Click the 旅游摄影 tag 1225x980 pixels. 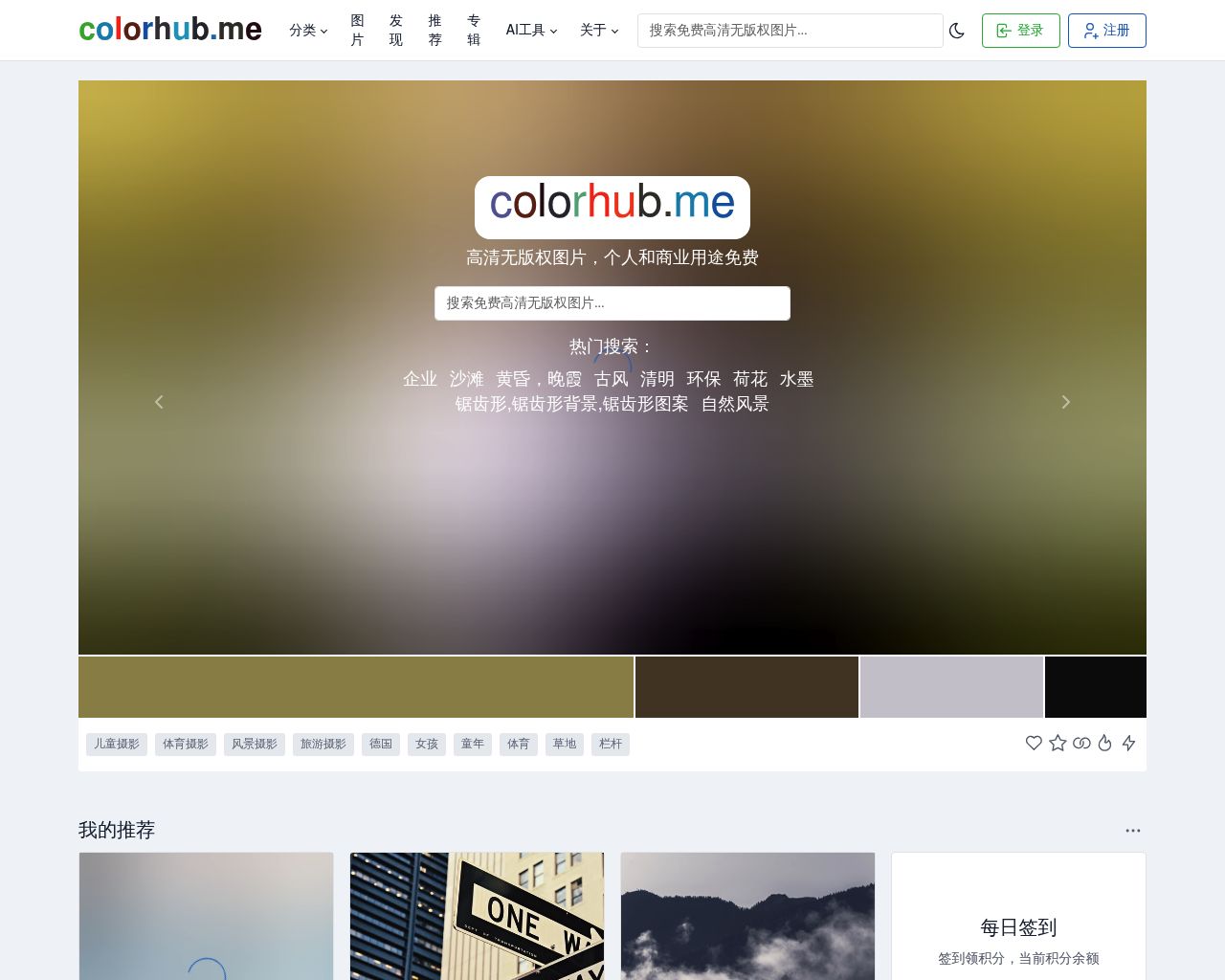(x=323, y=745)
